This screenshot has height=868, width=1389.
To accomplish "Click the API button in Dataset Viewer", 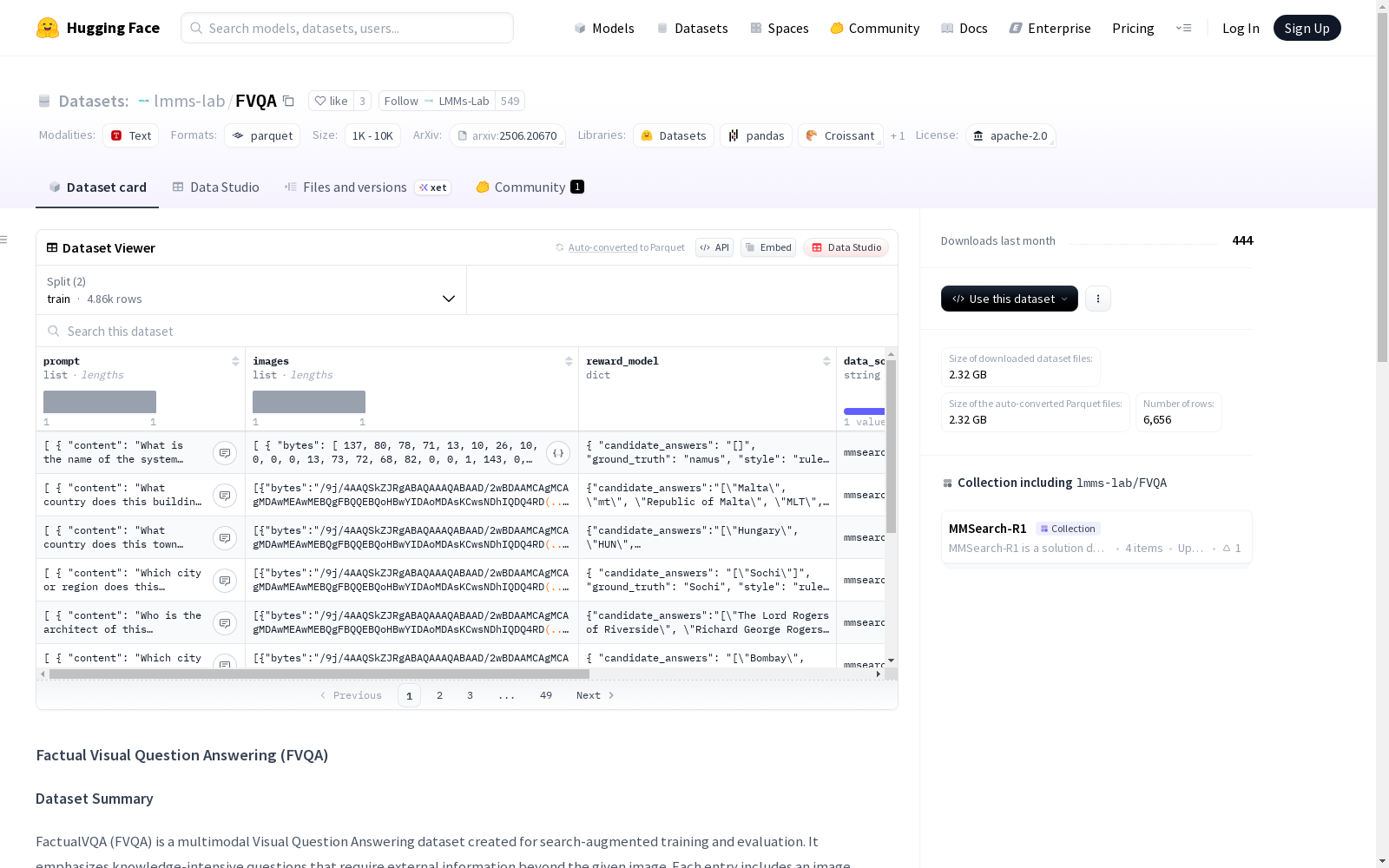I will coord(714,247).
